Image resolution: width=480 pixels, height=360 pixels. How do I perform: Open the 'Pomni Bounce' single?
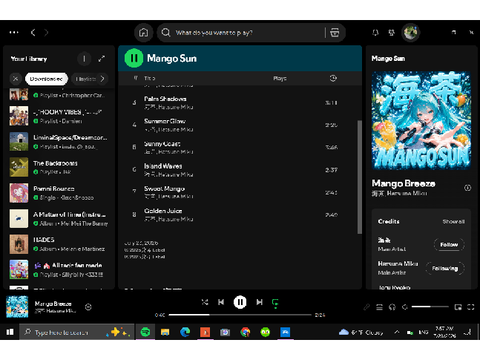pos(59,193)
